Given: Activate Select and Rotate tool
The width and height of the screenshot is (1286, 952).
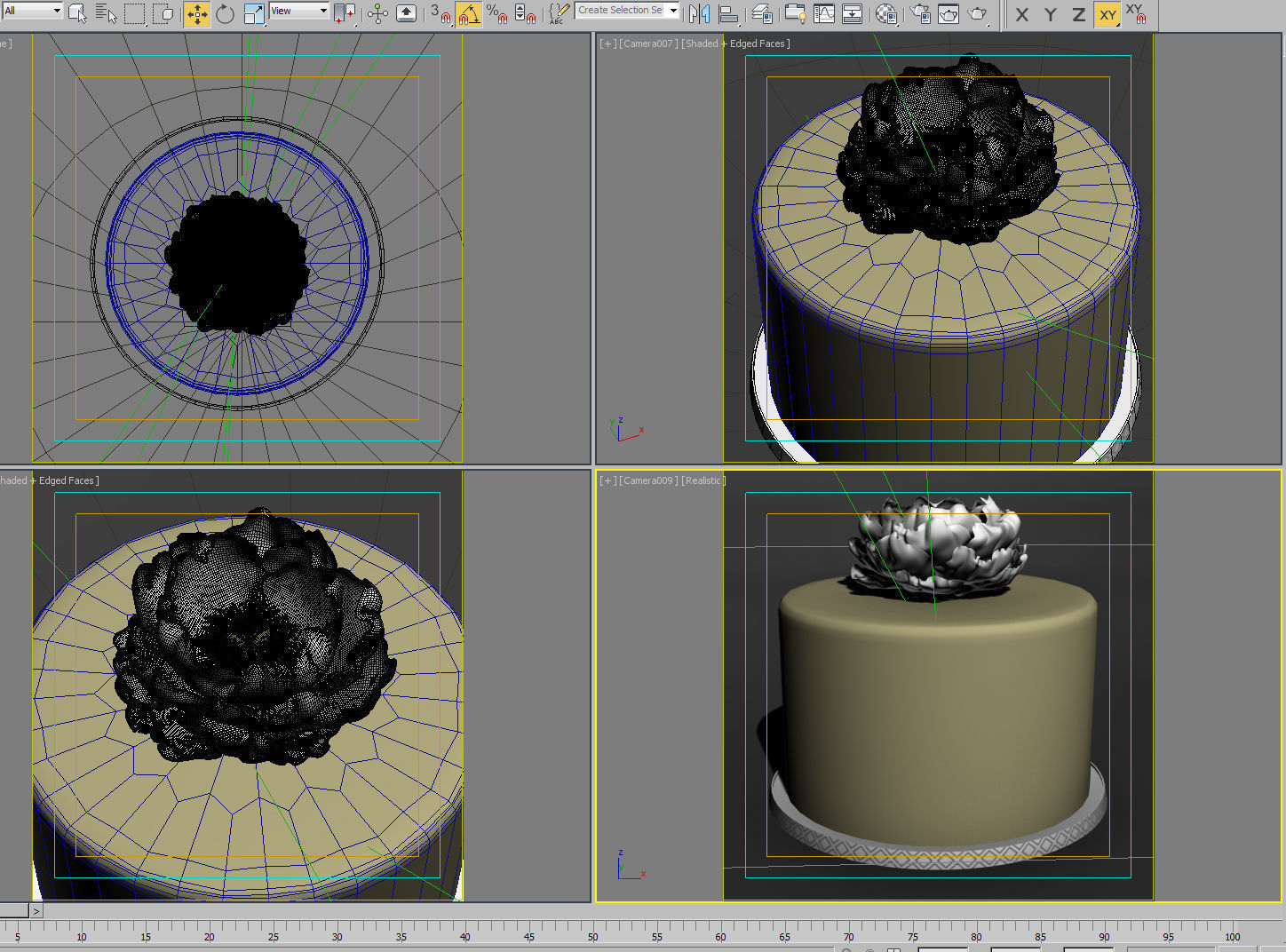Looking at the screenshot, I should 226,13.
